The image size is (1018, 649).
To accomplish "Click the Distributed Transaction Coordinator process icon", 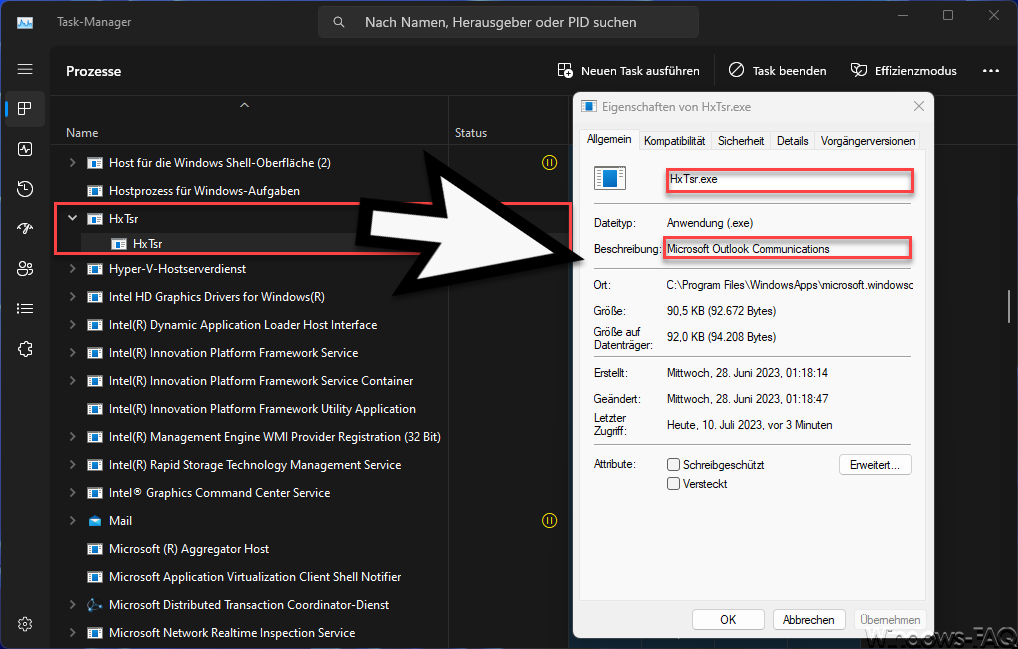I will (x=95, y=605).
